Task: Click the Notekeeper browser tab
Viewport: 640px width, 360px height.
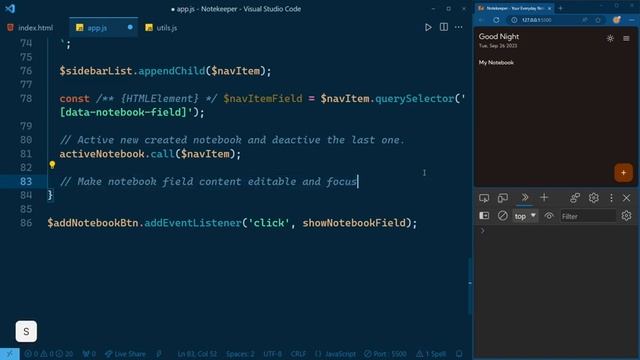Action: [x=514, y=8]
